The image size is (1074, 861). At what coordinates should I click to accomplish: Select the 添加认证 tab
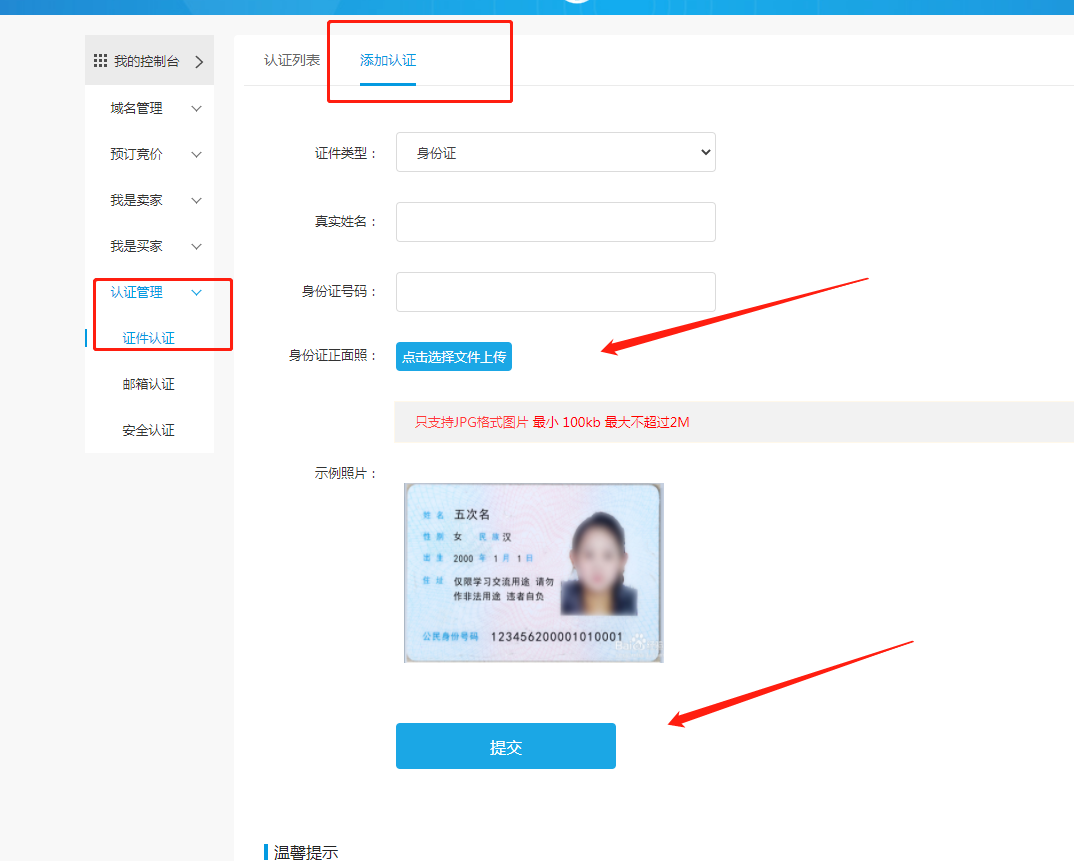pos(388,60)
